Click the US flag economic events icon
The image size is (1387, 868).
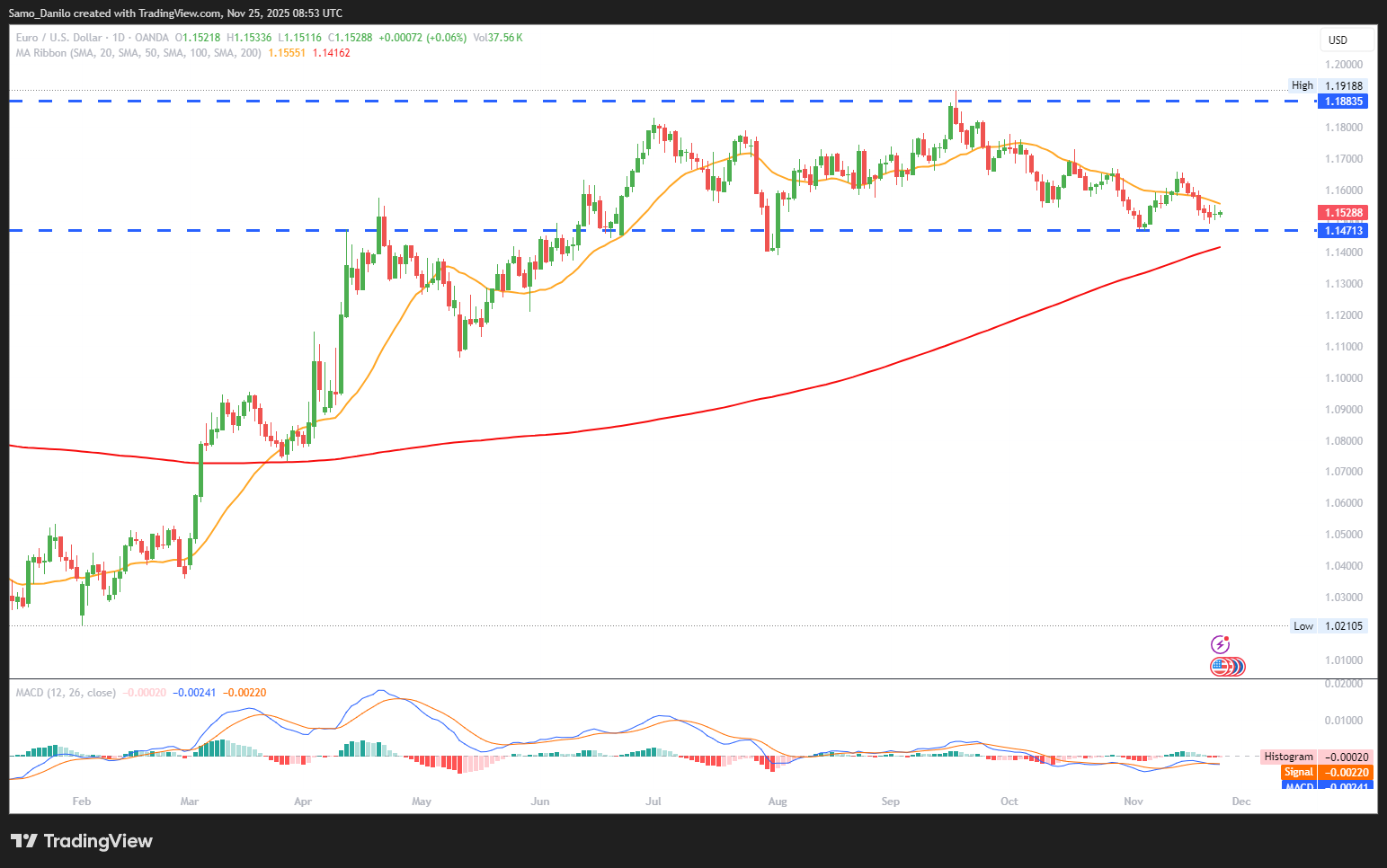tap(1222, 667)
